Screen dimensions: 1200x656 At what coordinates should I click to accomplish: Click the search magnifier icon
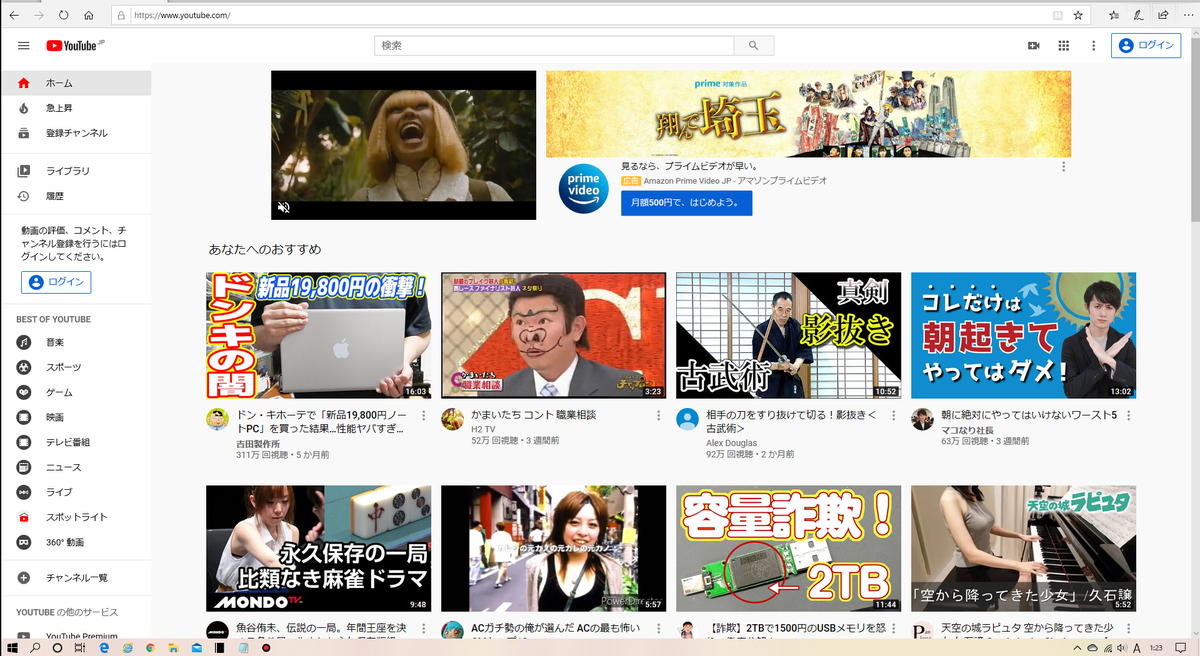(x=754, y=45)
